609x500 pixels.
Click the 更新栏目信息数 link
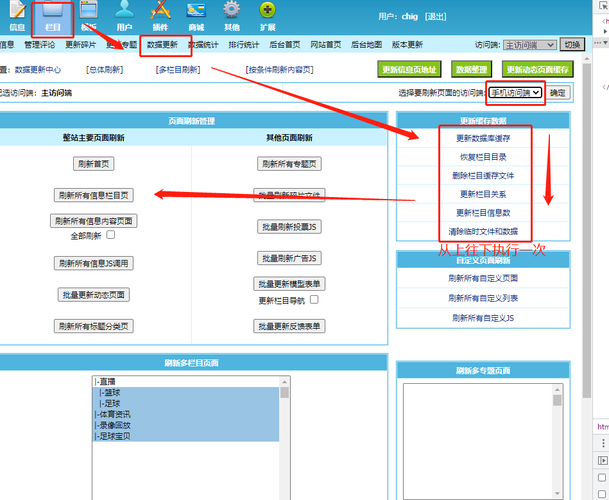click(483, 213)
